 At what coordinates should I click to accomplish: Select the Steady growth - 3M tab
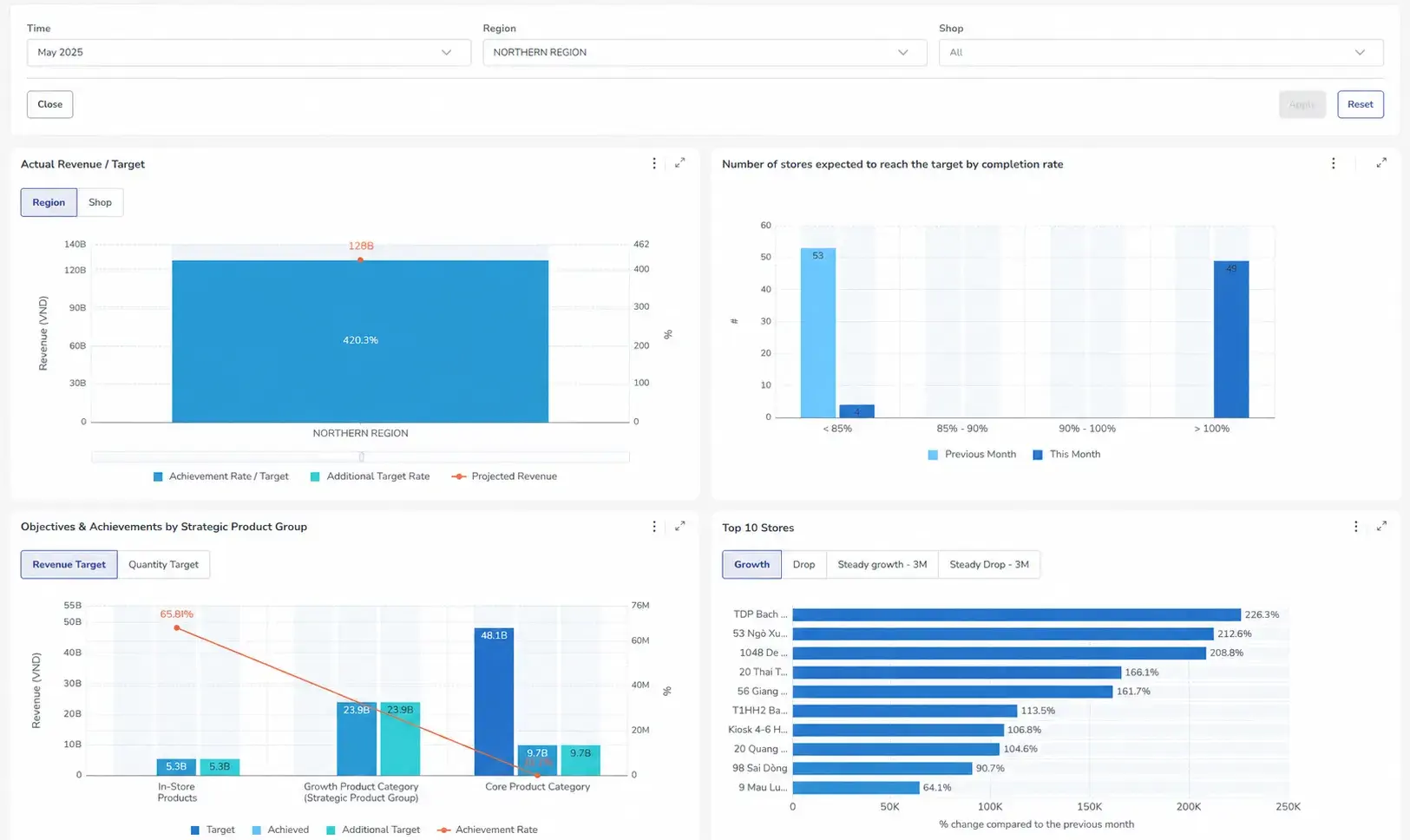point(882,564)
